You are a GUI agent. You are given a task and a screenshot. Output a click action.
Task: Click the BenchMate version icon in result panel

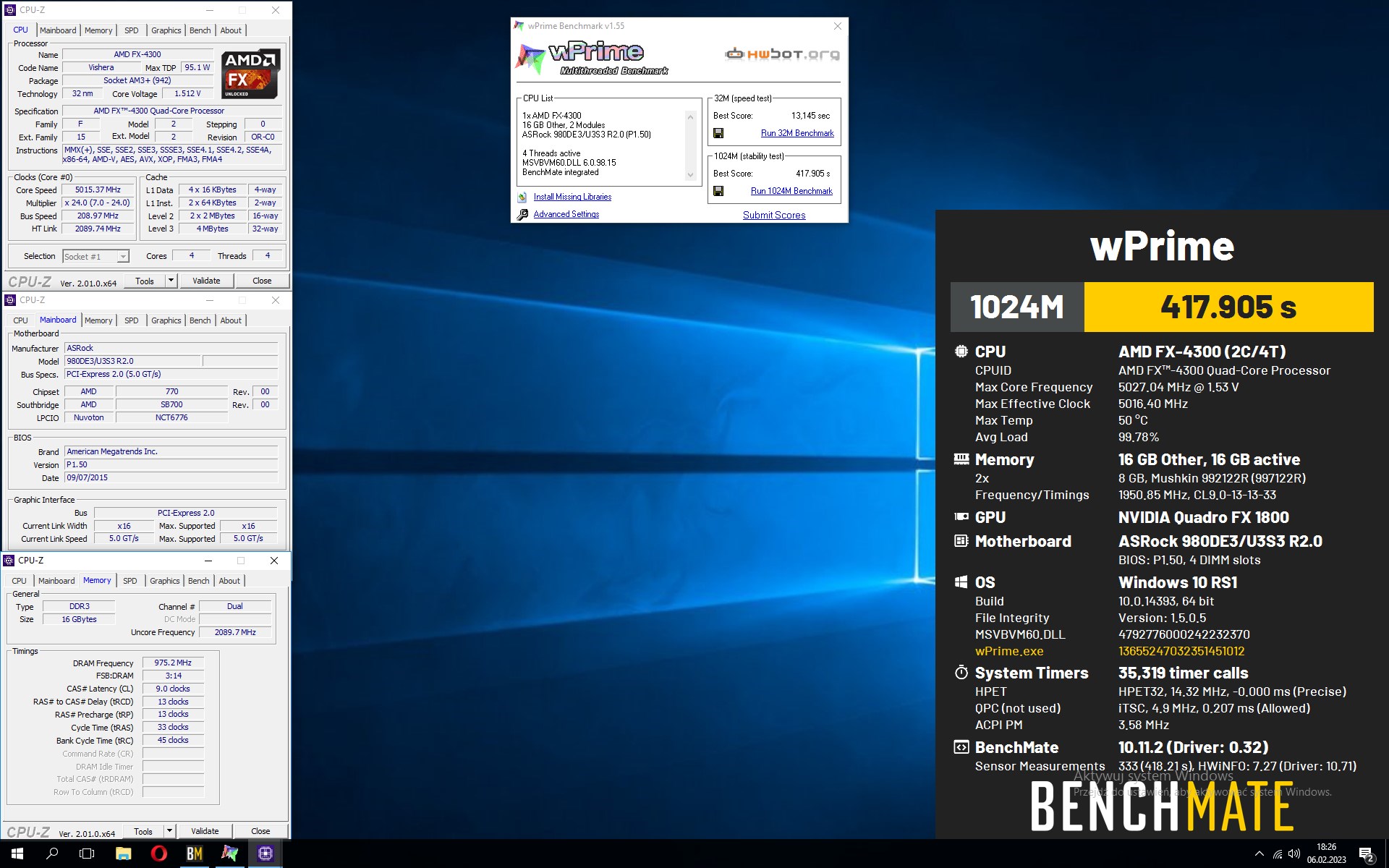(x=961, y=747)
